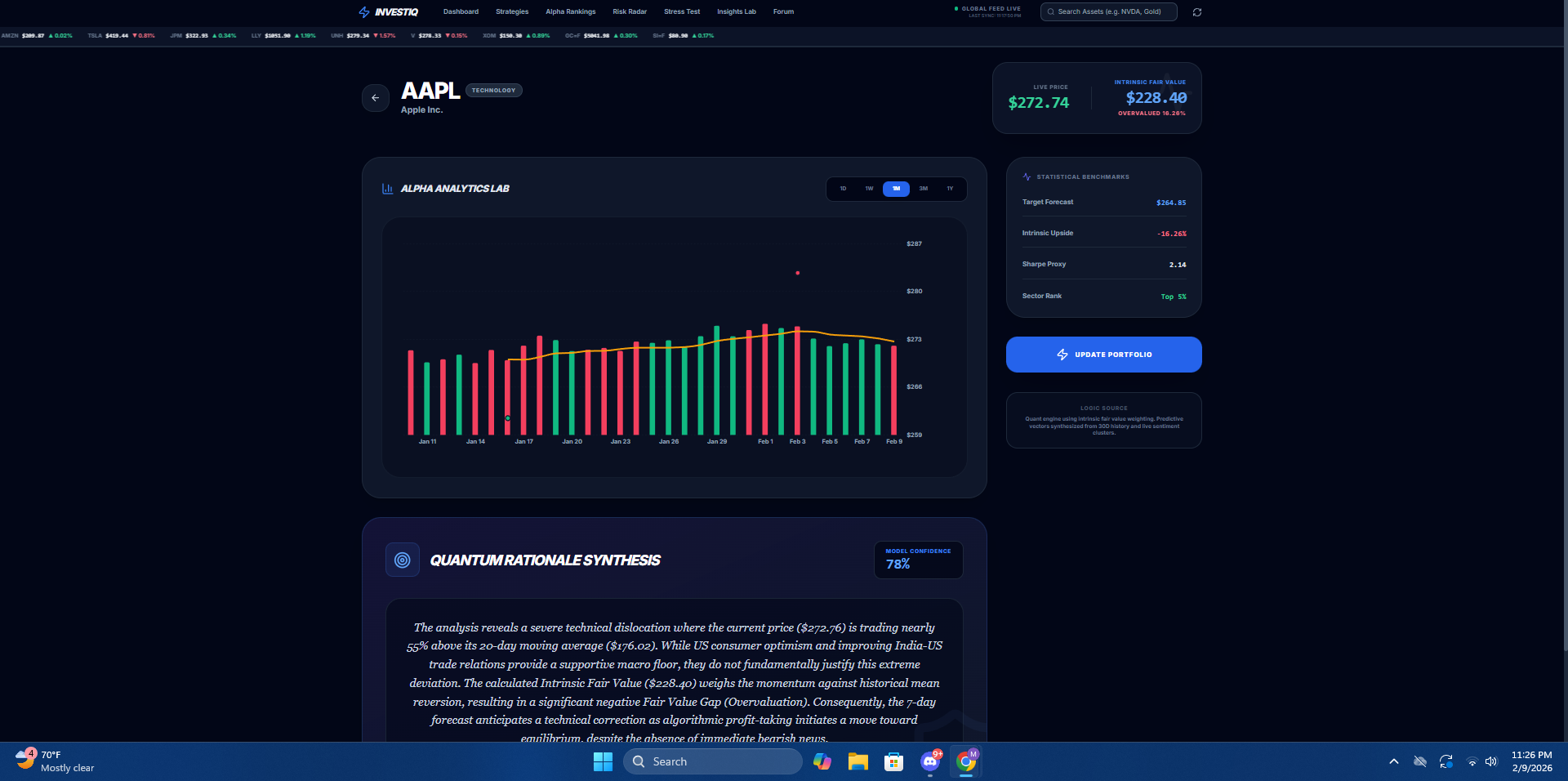Select the 1M chart timeframe
The width and height of the screenshot is (1568, 781).
coord(896,189)
